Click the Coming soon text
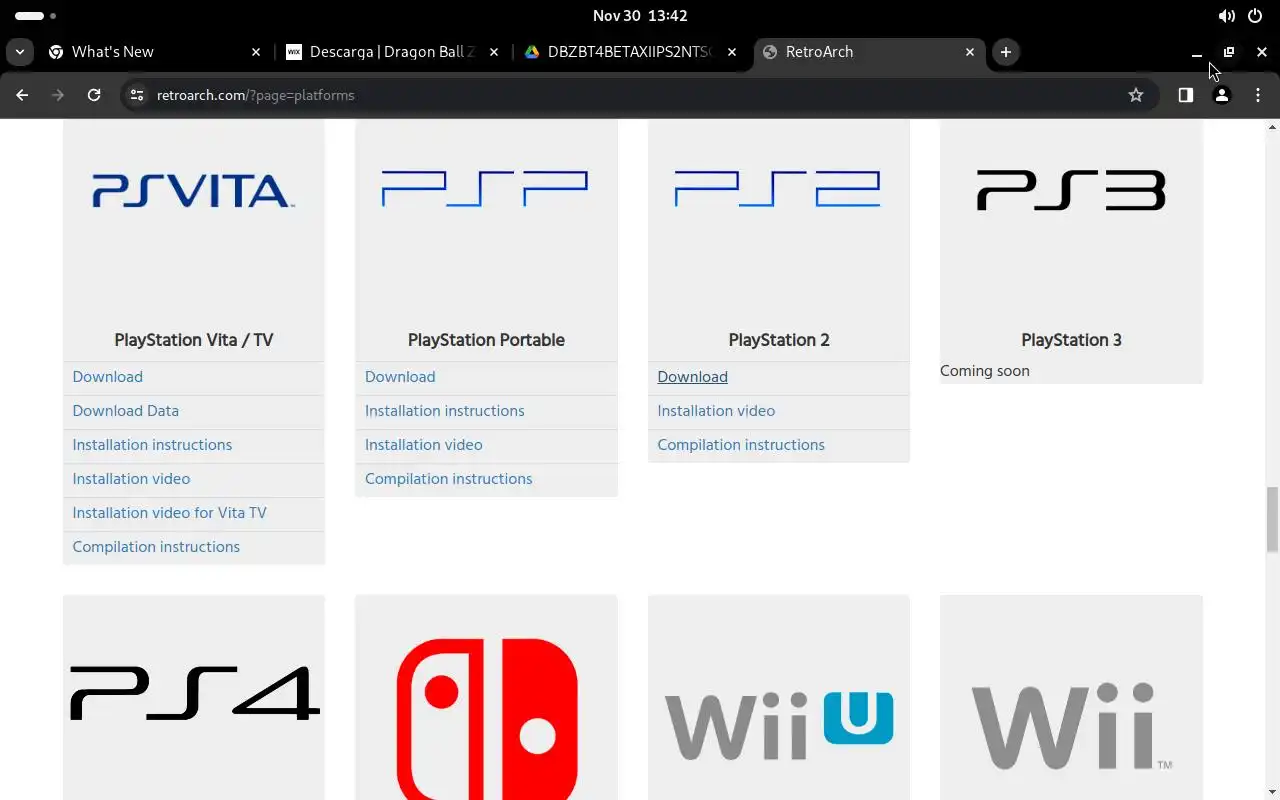This screenshot has height=800, width=1280. pos(985,371)
